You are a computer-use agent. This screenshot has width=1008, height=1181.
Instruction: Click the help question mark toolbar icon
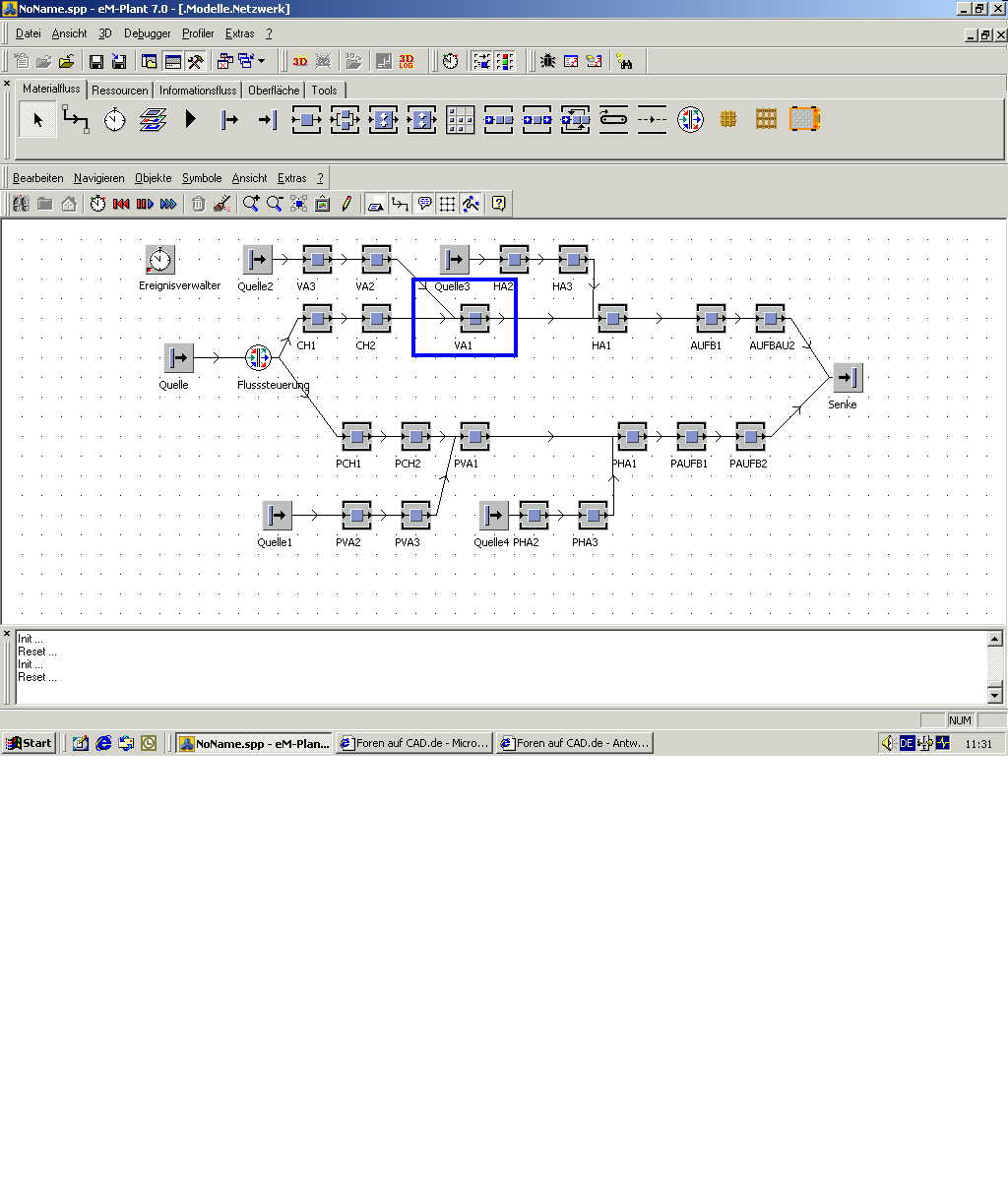[499, 204]
